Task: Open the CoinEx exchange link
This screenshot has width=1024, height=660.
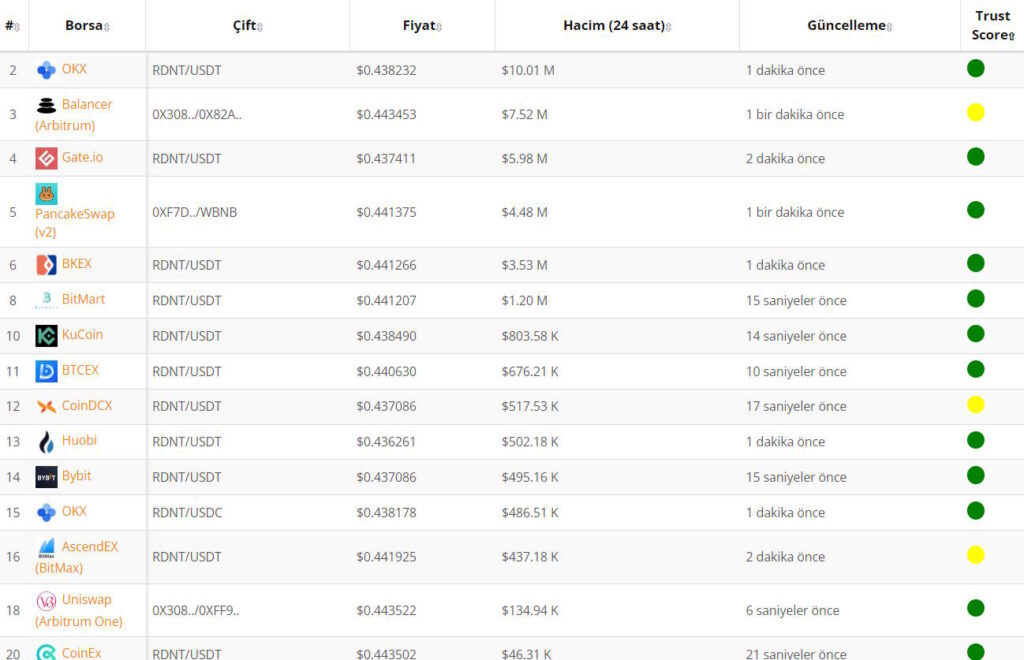Action: pos(82,652)
